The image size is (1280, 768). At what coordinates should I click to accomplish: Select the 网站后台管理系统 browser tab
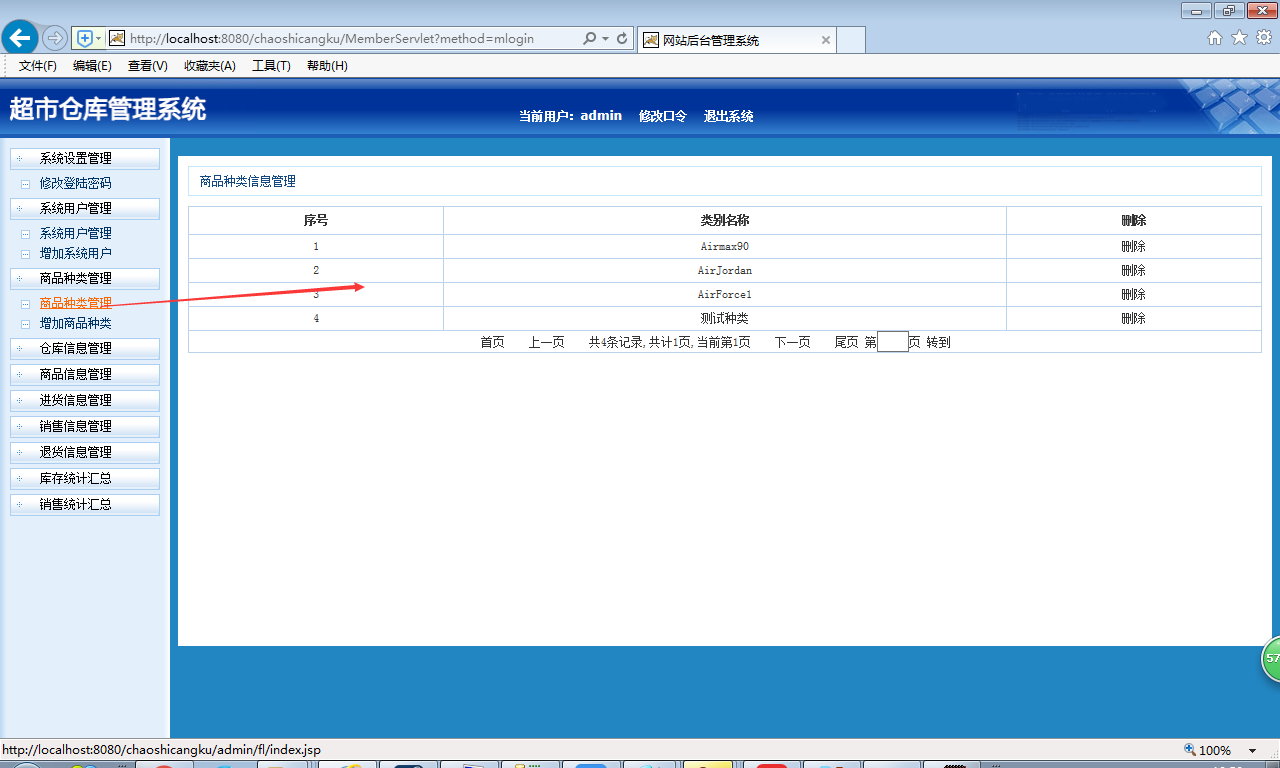[735, 40]
